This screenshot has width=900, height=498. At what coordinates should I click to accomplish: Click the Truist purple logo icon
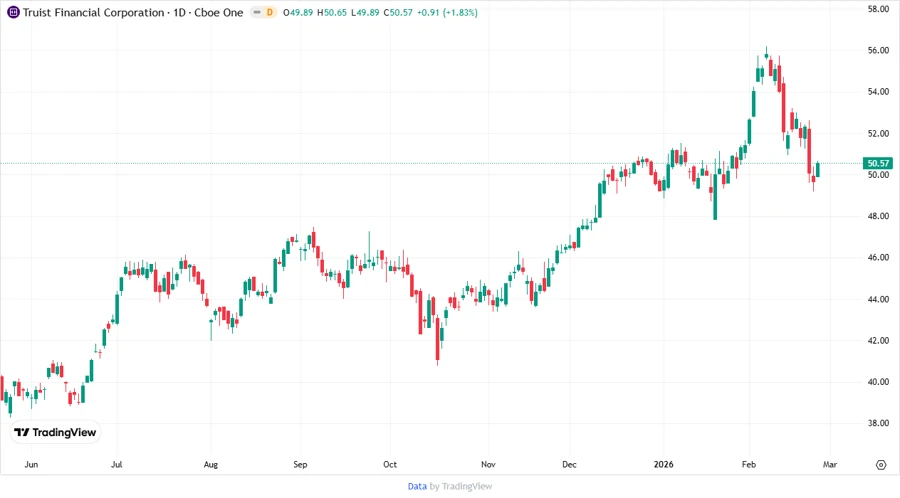click(13, 12)
